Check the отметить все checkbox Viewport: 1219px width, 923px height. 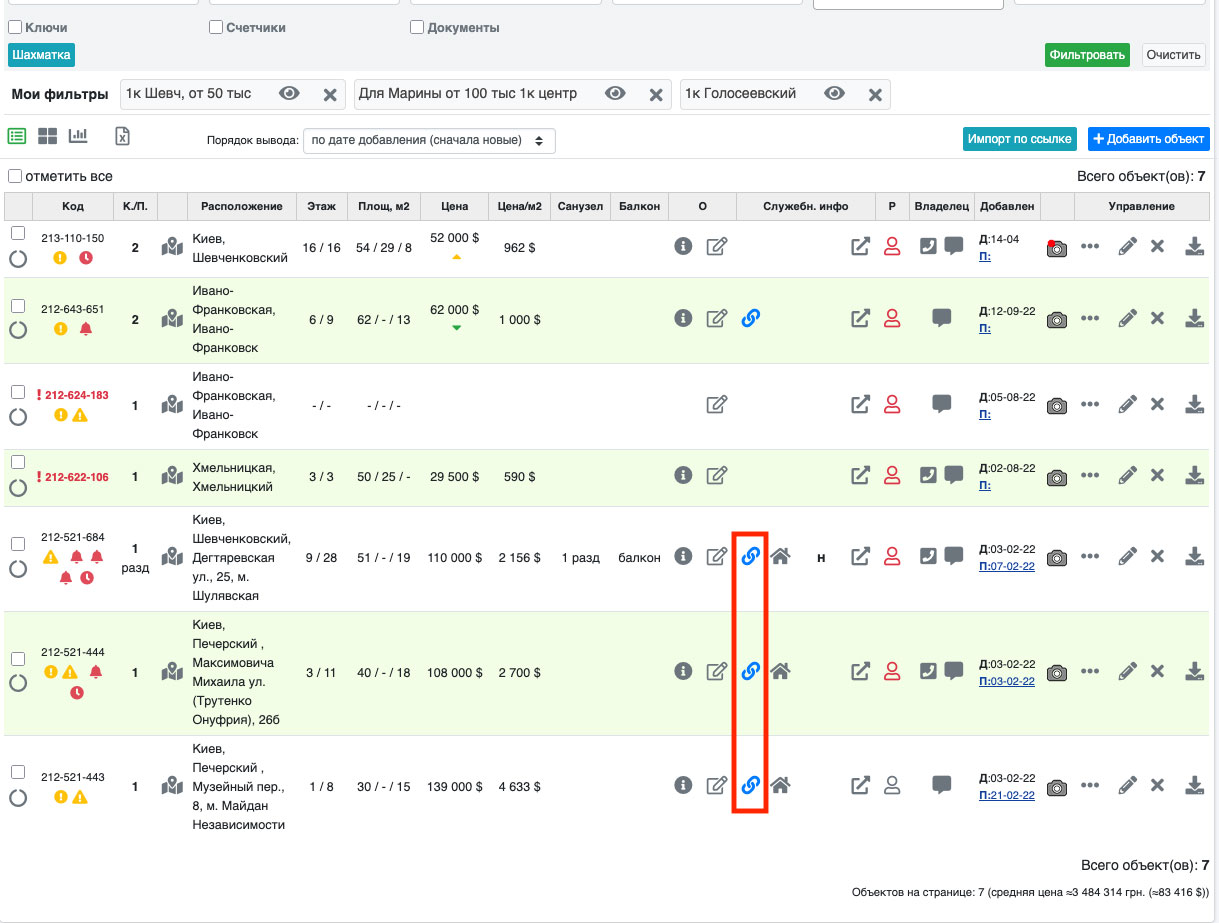(15, 176)
